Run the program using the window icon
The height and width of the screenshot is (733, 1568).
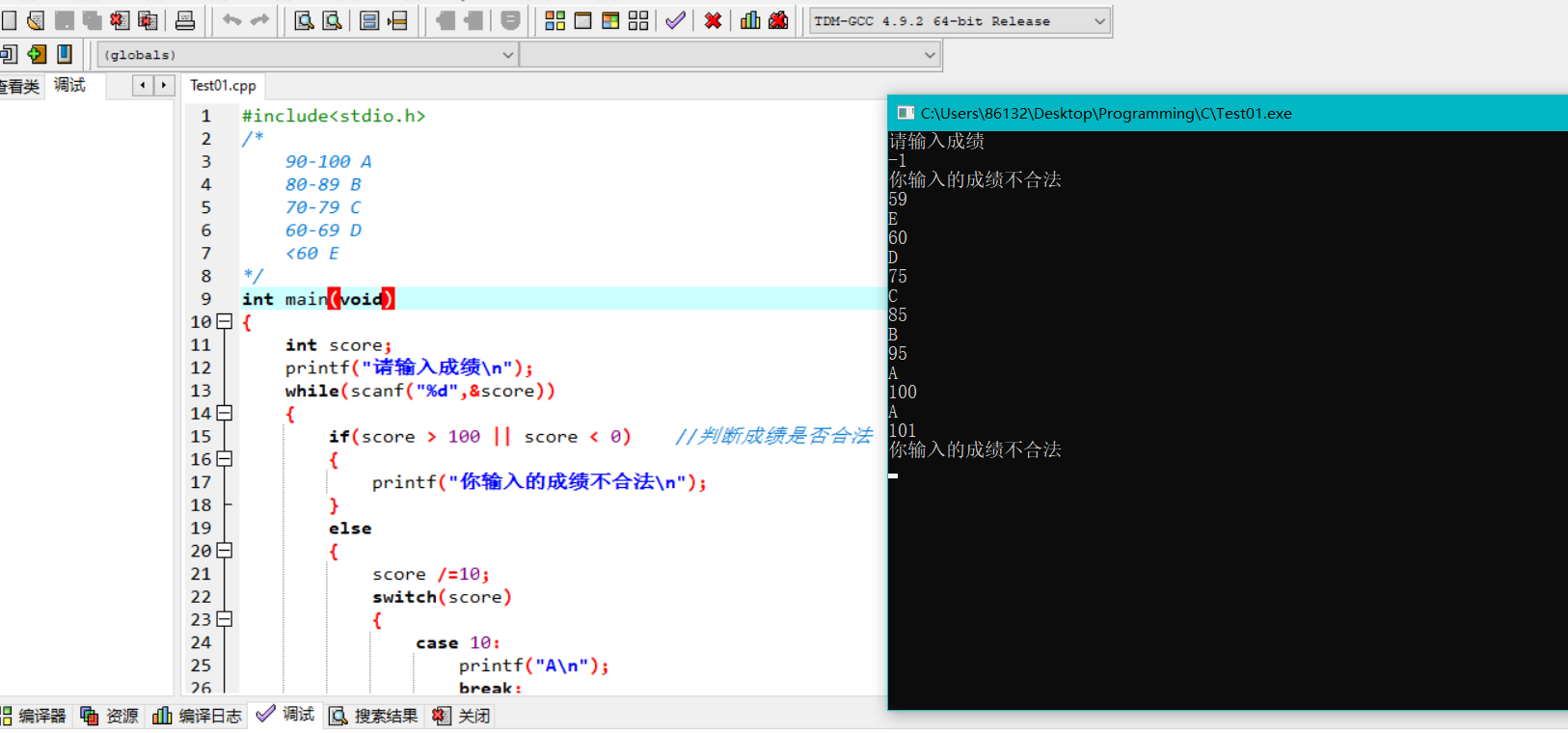pos(582,20)
